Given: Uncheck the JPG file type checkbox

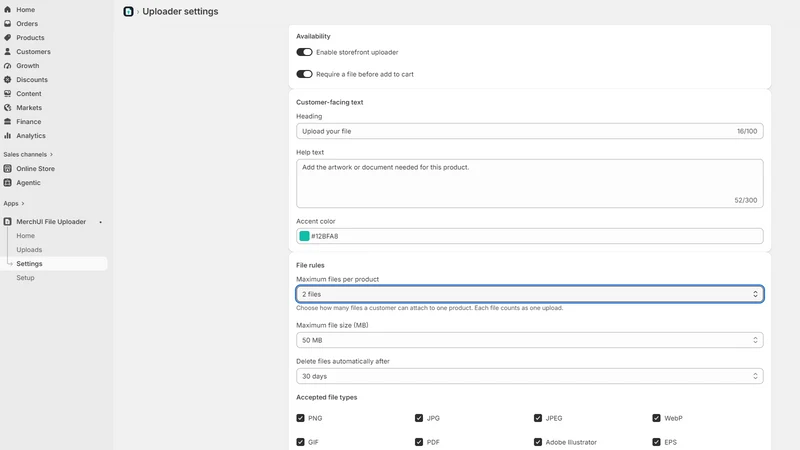Looking at the screenshot, I should (x=419, y=418).
